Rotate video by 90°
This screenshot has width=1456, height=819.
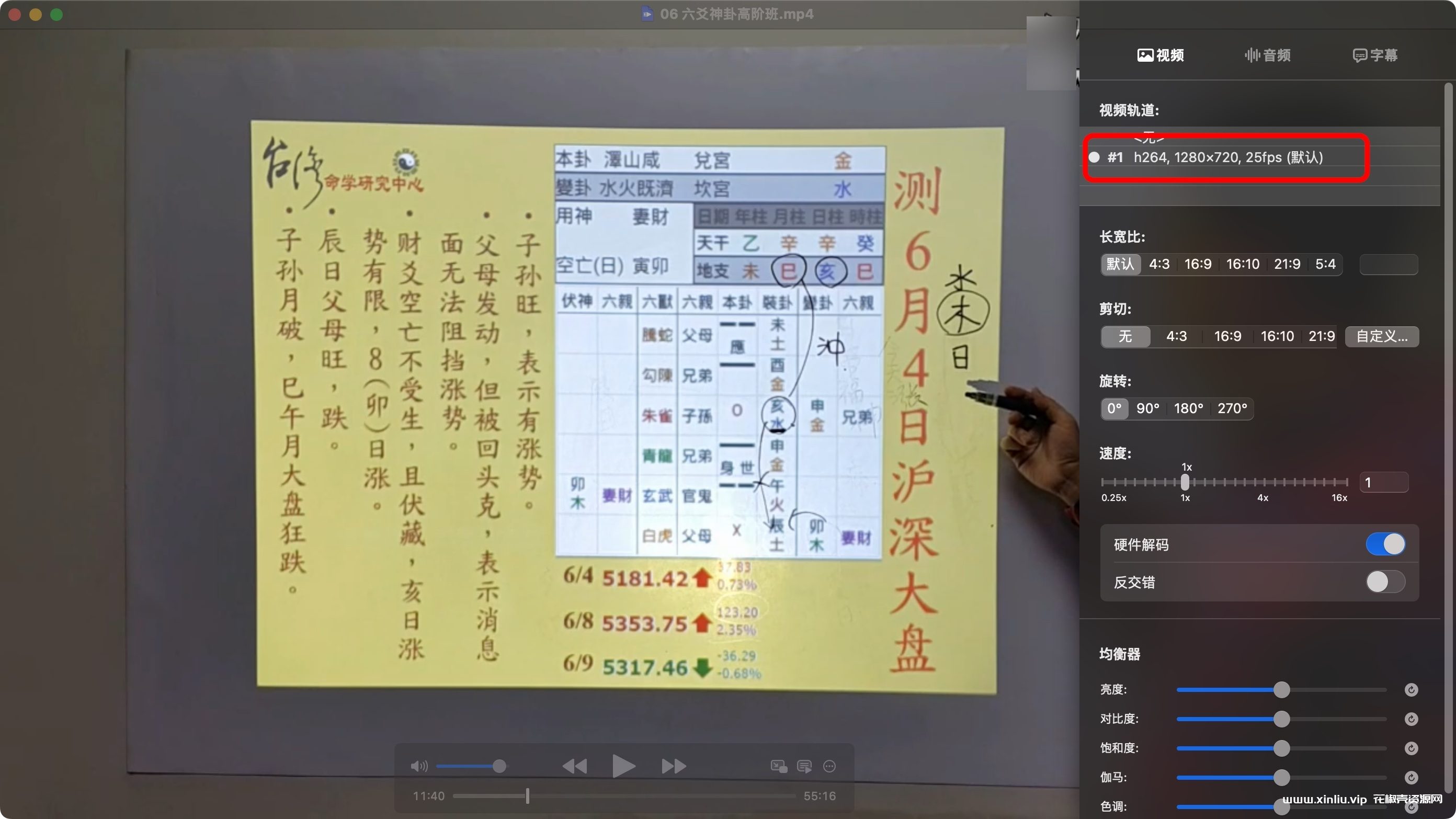1147,408
